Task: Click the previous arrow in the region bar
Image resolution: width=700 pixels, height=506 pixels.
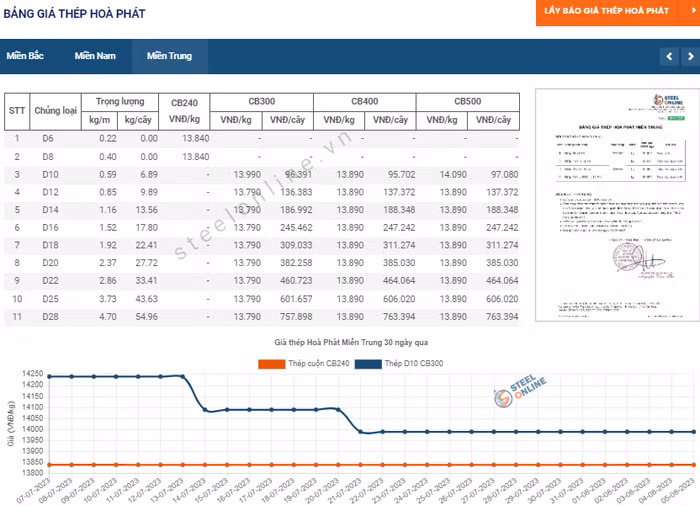Action: [x=667, y=56]
